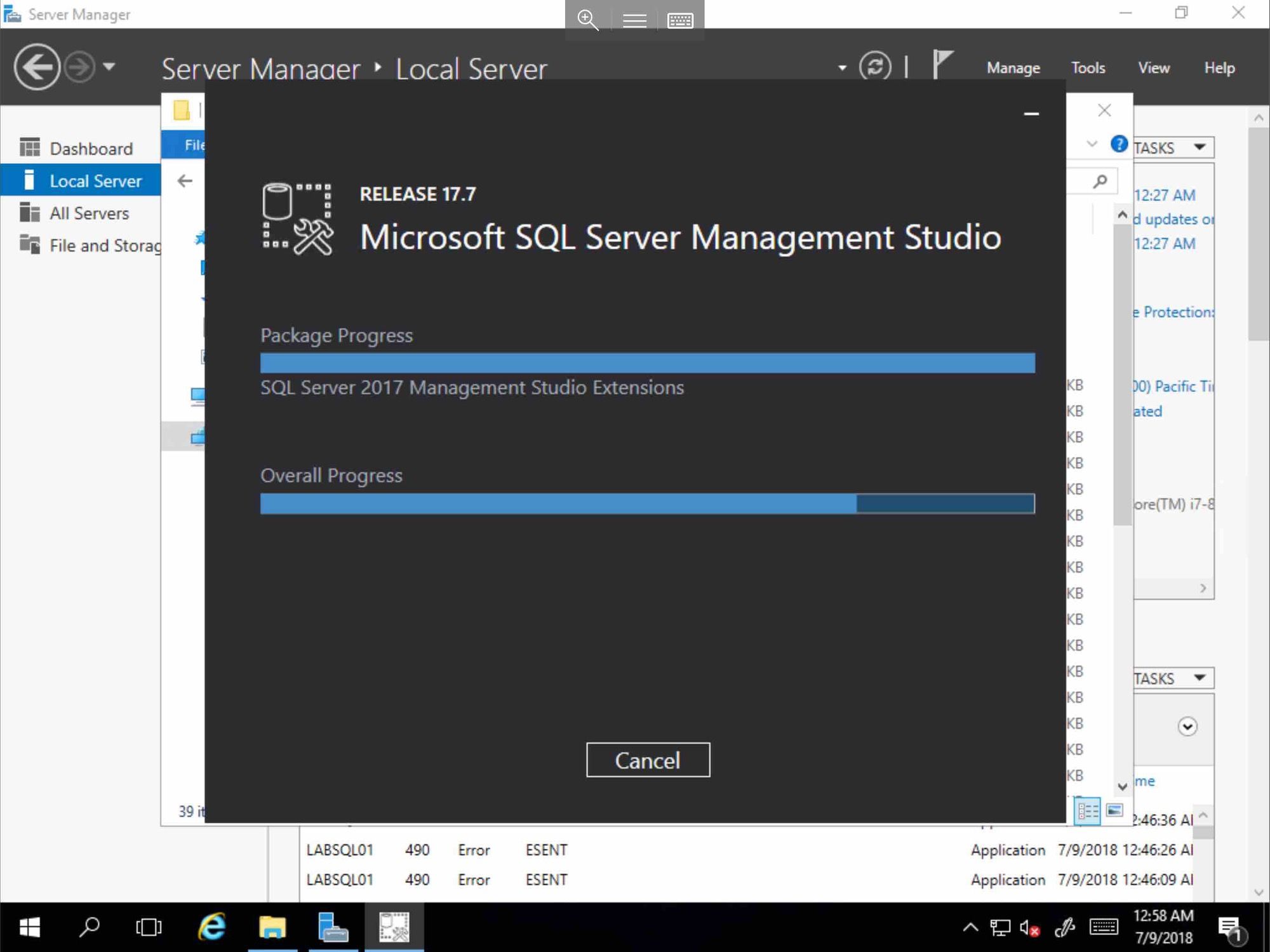
Task: Click the keyboard icon in remote toolbar
Action: point(680,20)
